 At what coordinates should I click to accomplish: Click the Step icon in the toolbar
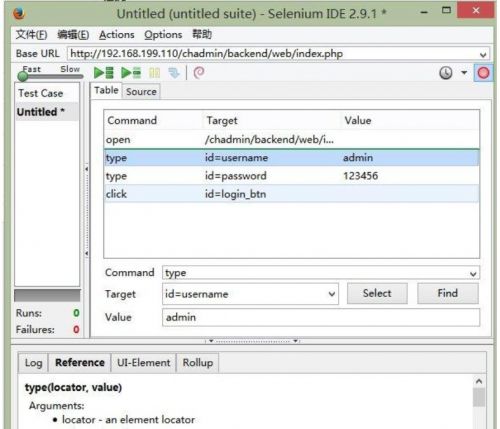pyautogui.click(x=174, y=73)
